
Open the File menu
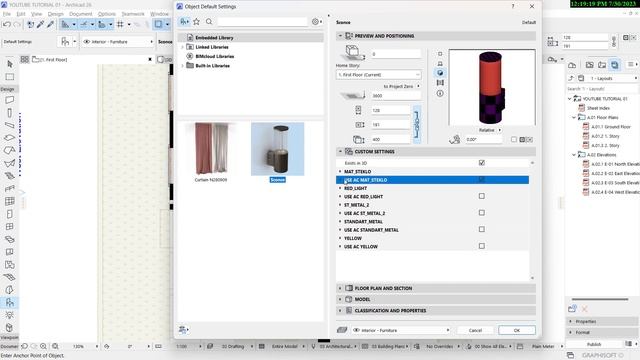[7, 14]
